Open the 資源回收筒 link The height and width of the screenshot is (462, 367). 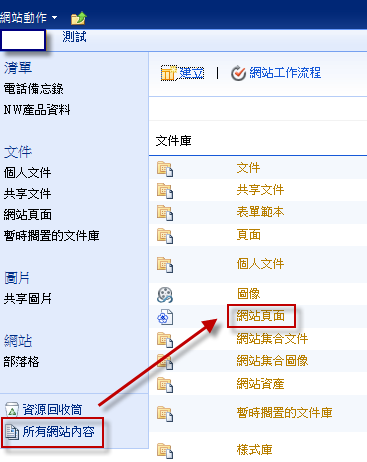52,410
